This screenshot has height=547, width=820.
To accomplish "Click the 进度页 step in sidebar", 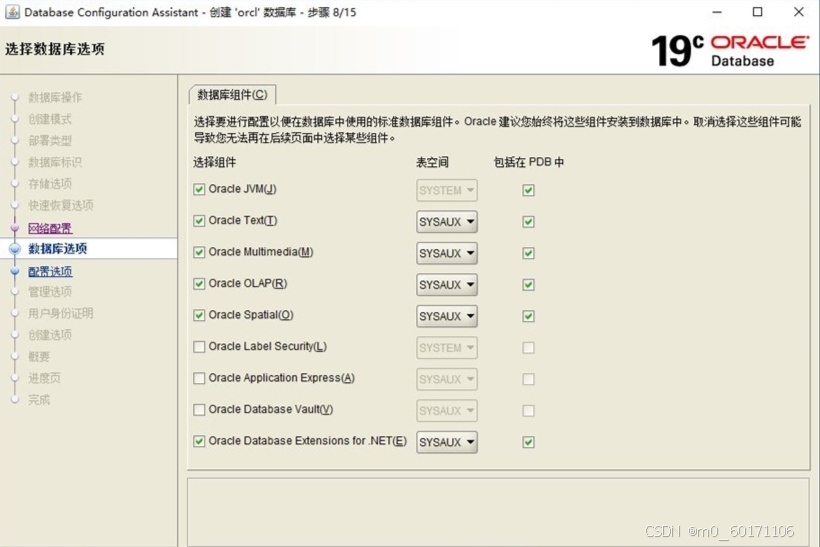I will pos(44,378).
